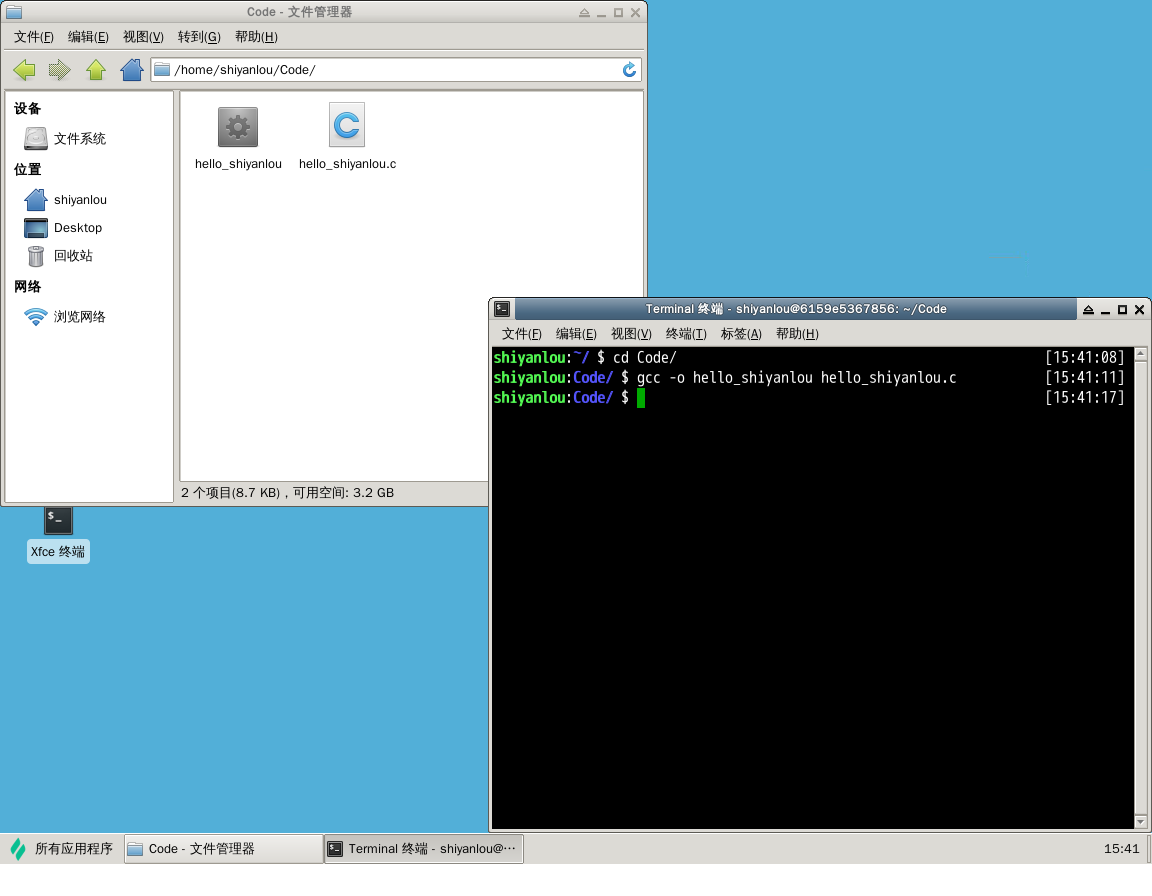Open 浏览网络 in sidebar
The height and width of the screenshot is (896, 1152).
point(65,317)
